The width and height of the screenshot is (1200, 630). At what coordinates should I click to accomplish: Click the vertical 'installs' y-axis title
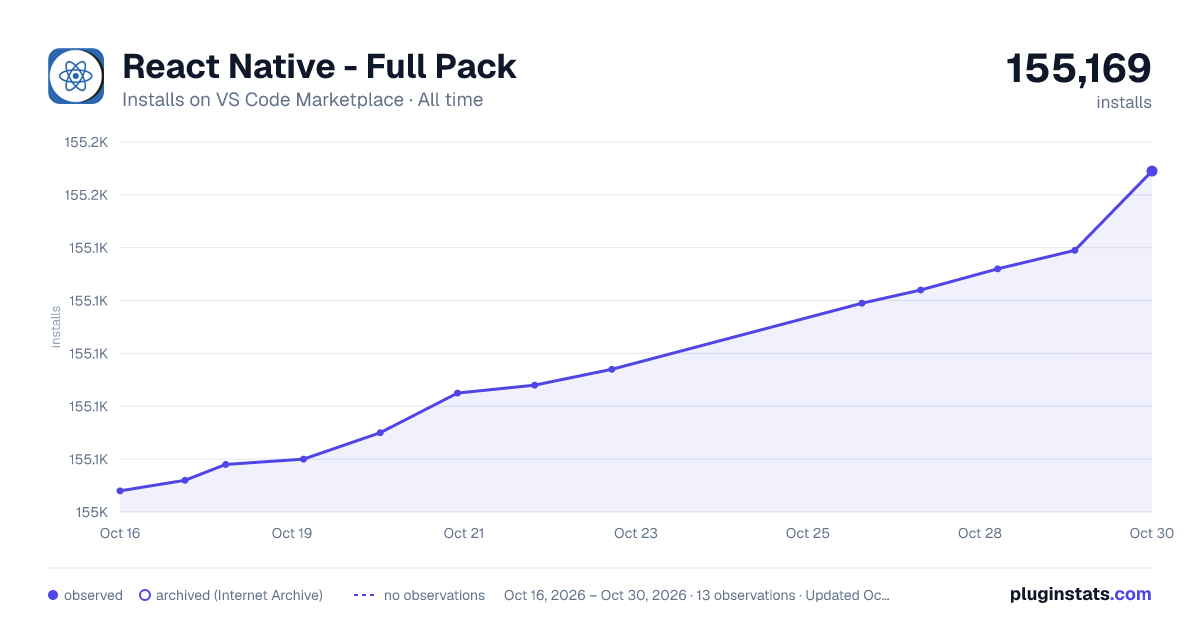56,327
